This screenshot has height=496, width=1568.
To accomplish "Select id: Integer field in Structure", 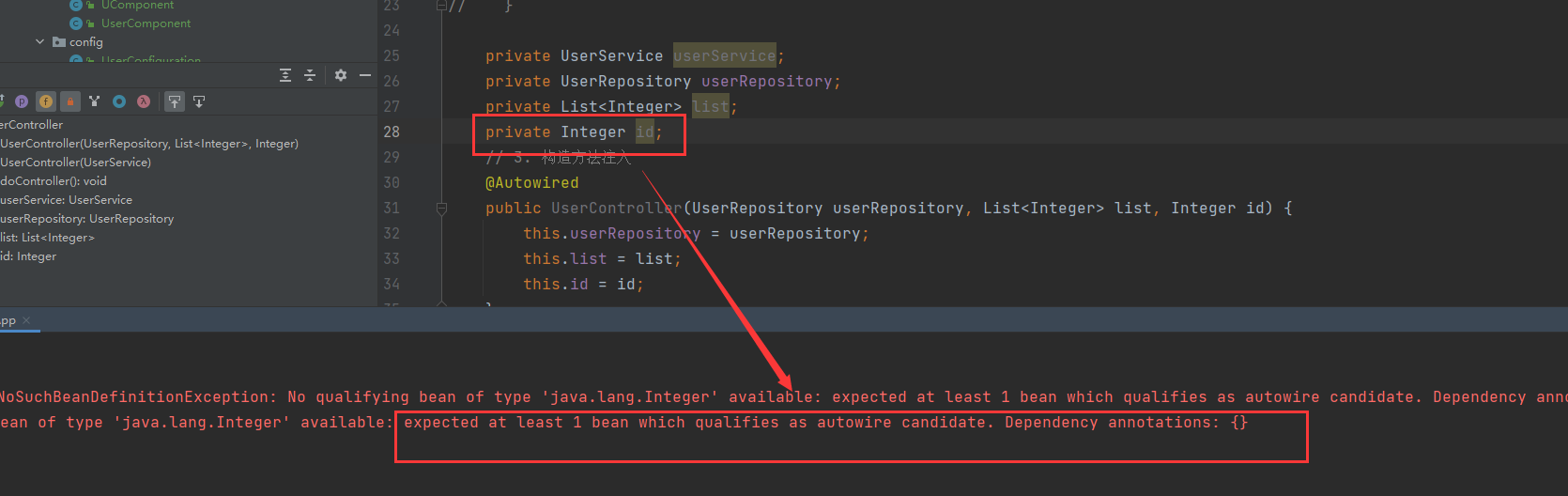I will tap(28, 256).
